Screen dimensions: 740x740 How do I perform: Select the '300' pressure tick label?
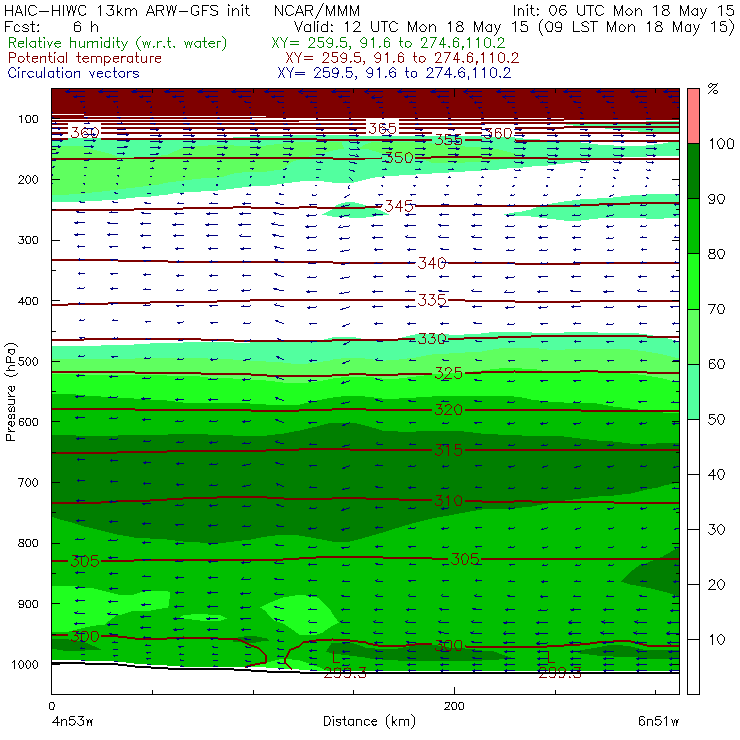(x=28, y=240)
